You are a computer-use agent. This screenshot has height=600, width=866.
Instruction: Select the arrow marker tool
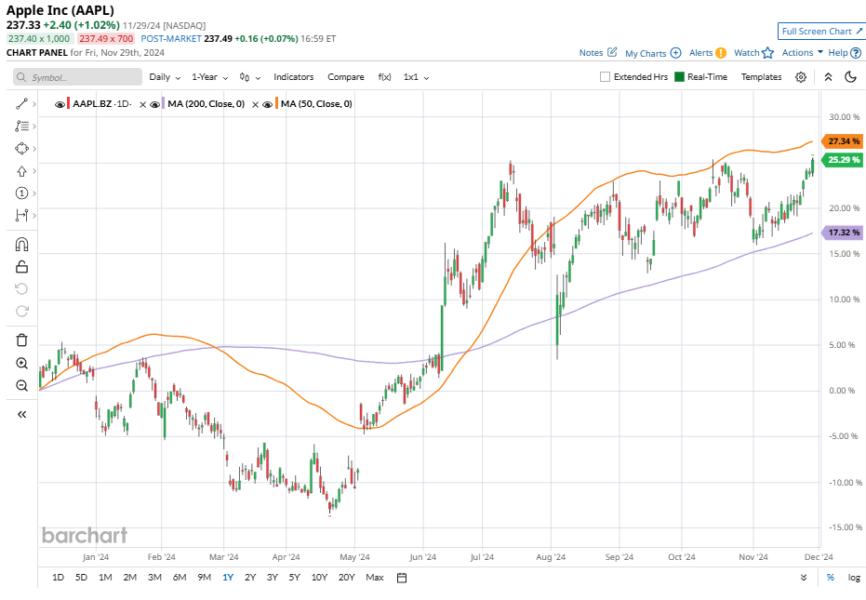(x=22, y=171)
